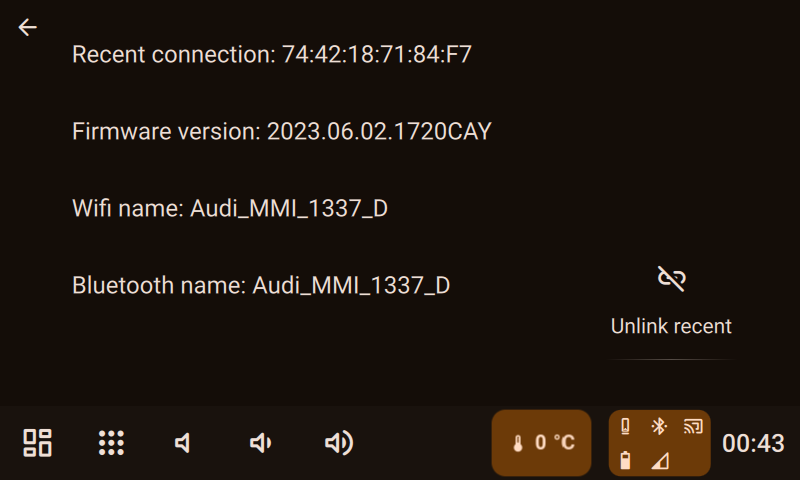The height and width of the screenshot is (480, 800).
Task: Tap the phone device status icon
Action: tap(626, 427)
